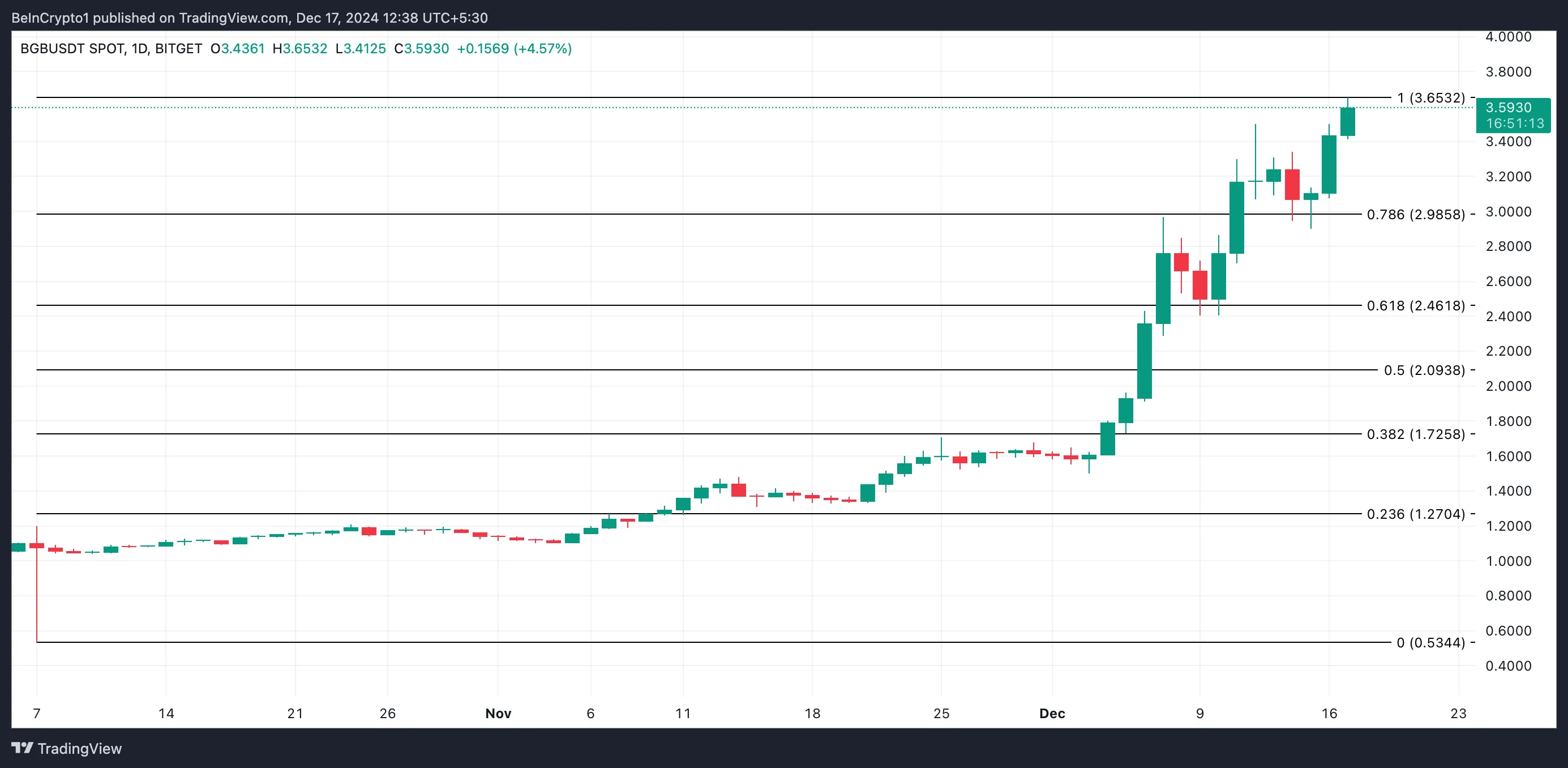Select the 0.786 (2.9858) Fibonacci label
Image resolution: width=1568 pixels, height=768 pixels.
point(1416,215)
